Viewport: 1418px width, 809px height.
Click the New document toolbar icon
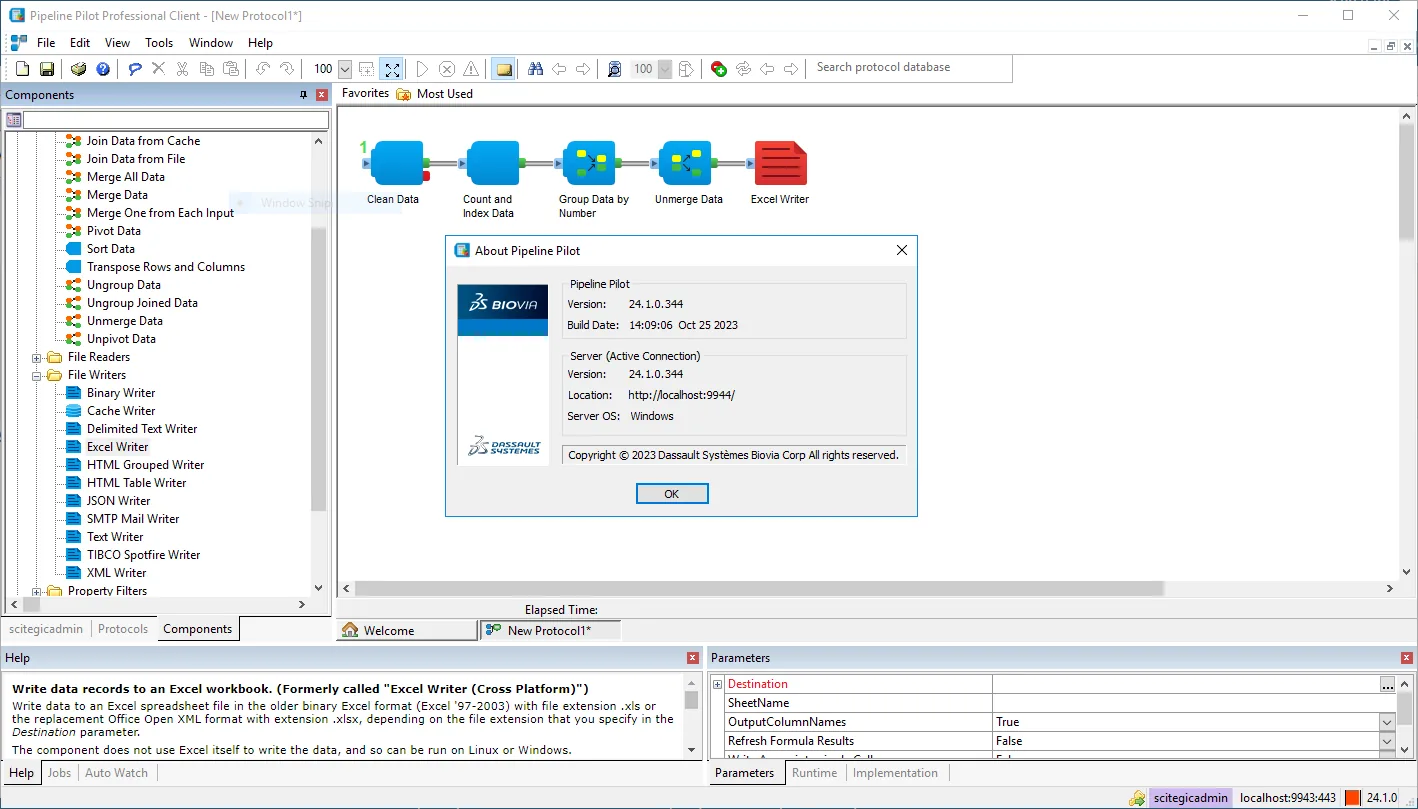[x=22, y=69]
